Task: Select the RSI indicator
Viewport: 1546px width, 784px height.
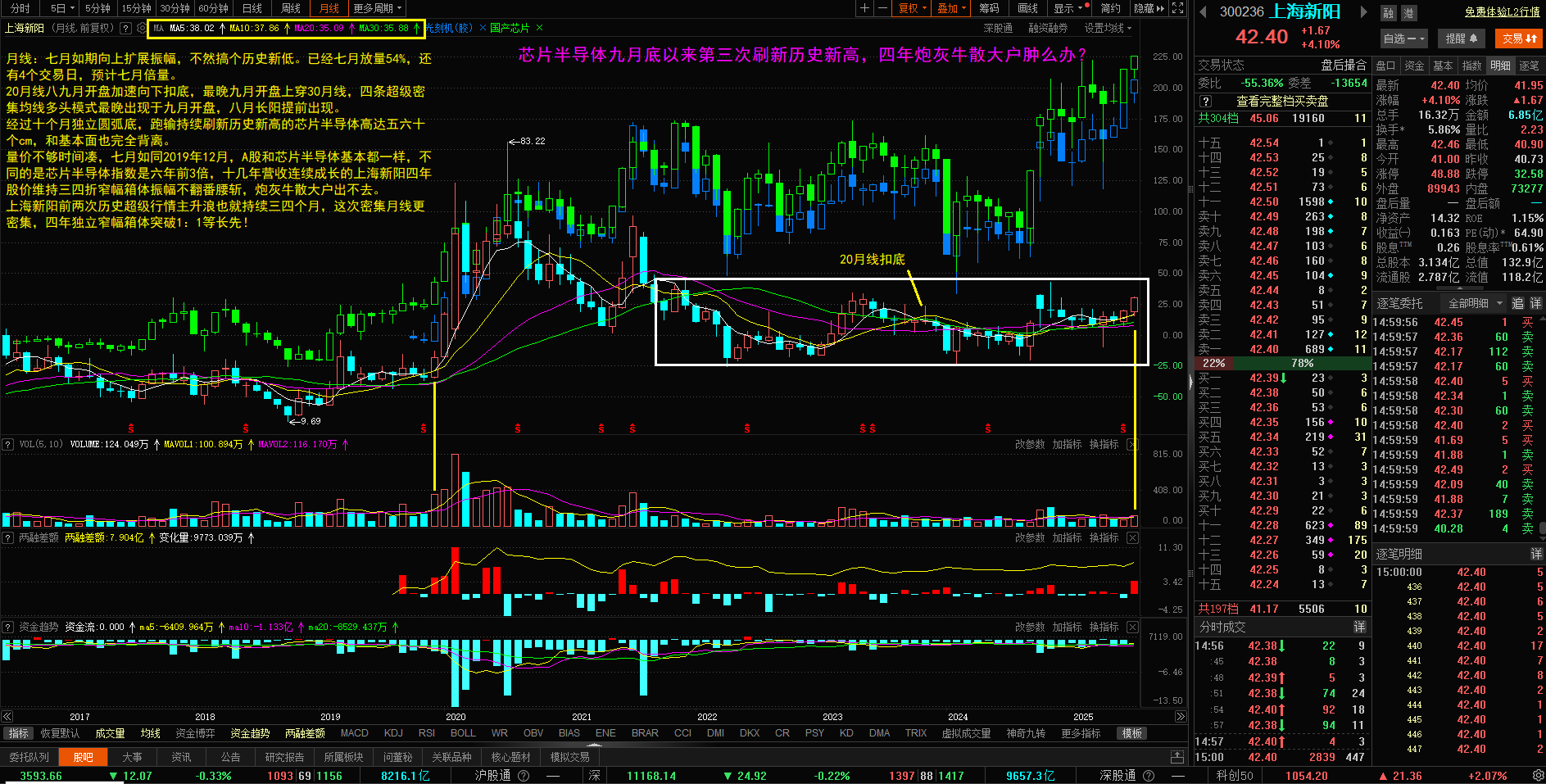Action: tap(426, 733)
